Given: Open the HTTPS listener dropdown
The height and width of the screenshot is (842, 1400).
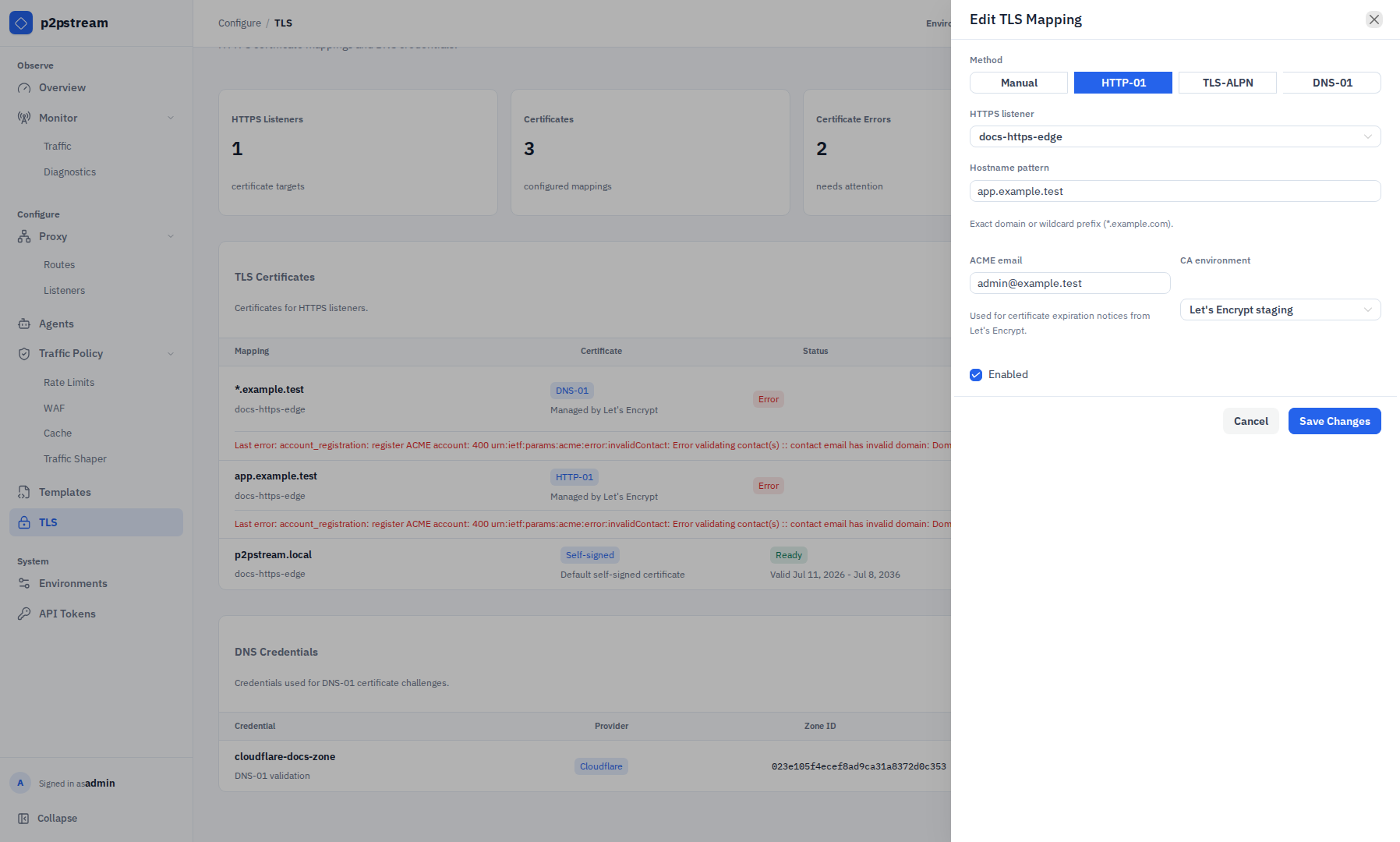Looking at the screenshot, I should coord(1175,136).
